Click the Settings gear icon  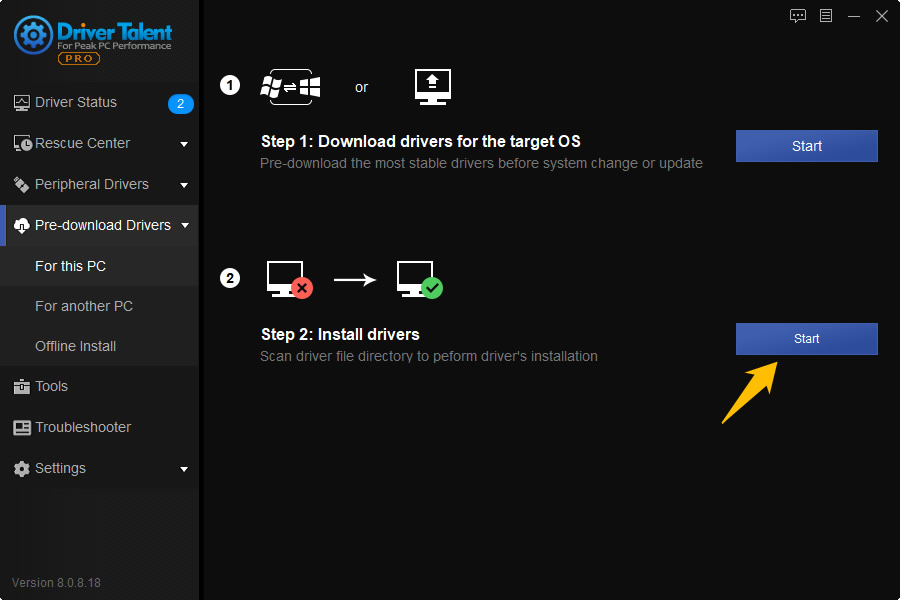point(22,469)
